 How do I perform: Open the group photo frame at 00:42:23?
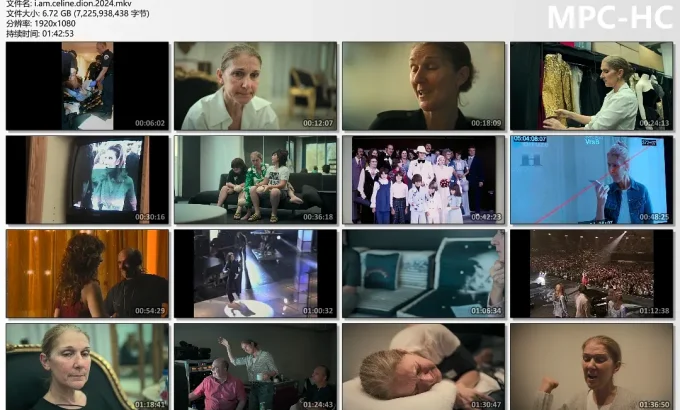[x=424, y=180]
